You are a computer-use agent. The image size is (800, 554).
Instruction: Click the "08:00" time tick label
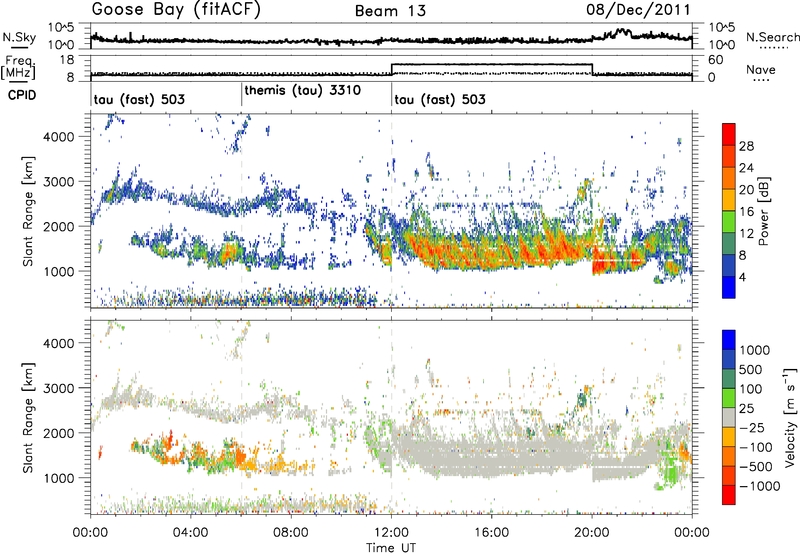click(291, 533)
